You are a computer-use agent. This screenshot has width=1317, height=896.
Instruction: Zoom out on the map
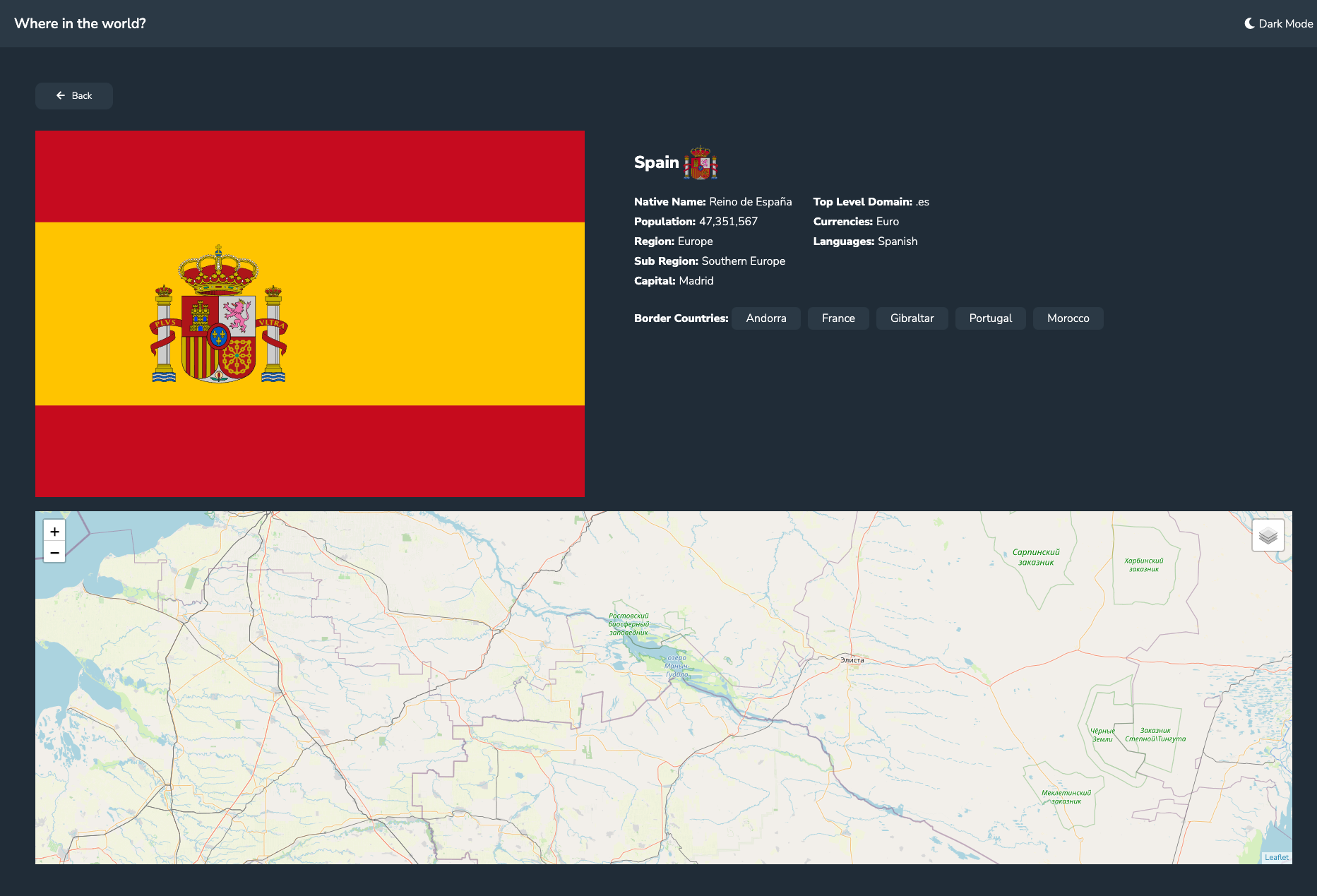pos(54,551)
